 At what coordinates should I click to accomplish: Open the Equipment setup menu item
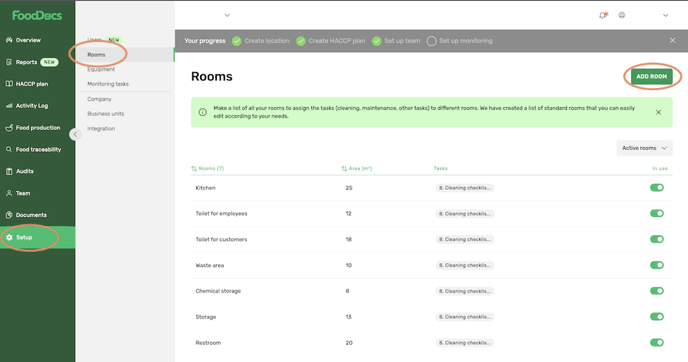(x=101, y=69)
